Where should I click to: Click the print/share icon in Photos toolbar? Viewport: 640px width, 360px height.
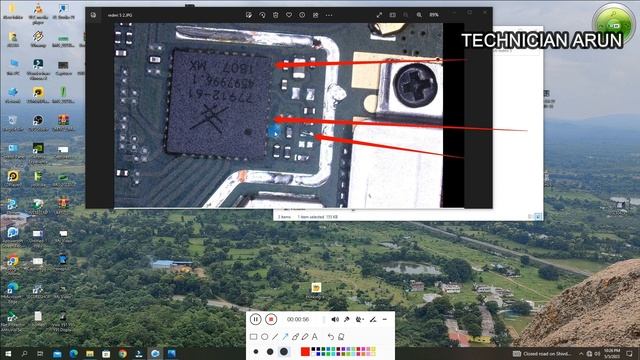(x=316, y=15)
